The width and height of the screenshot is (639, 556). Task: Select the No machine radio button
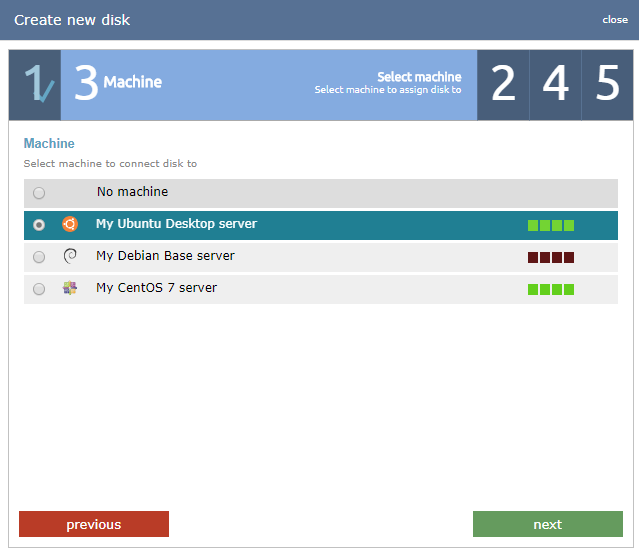[x=39, y=193]
